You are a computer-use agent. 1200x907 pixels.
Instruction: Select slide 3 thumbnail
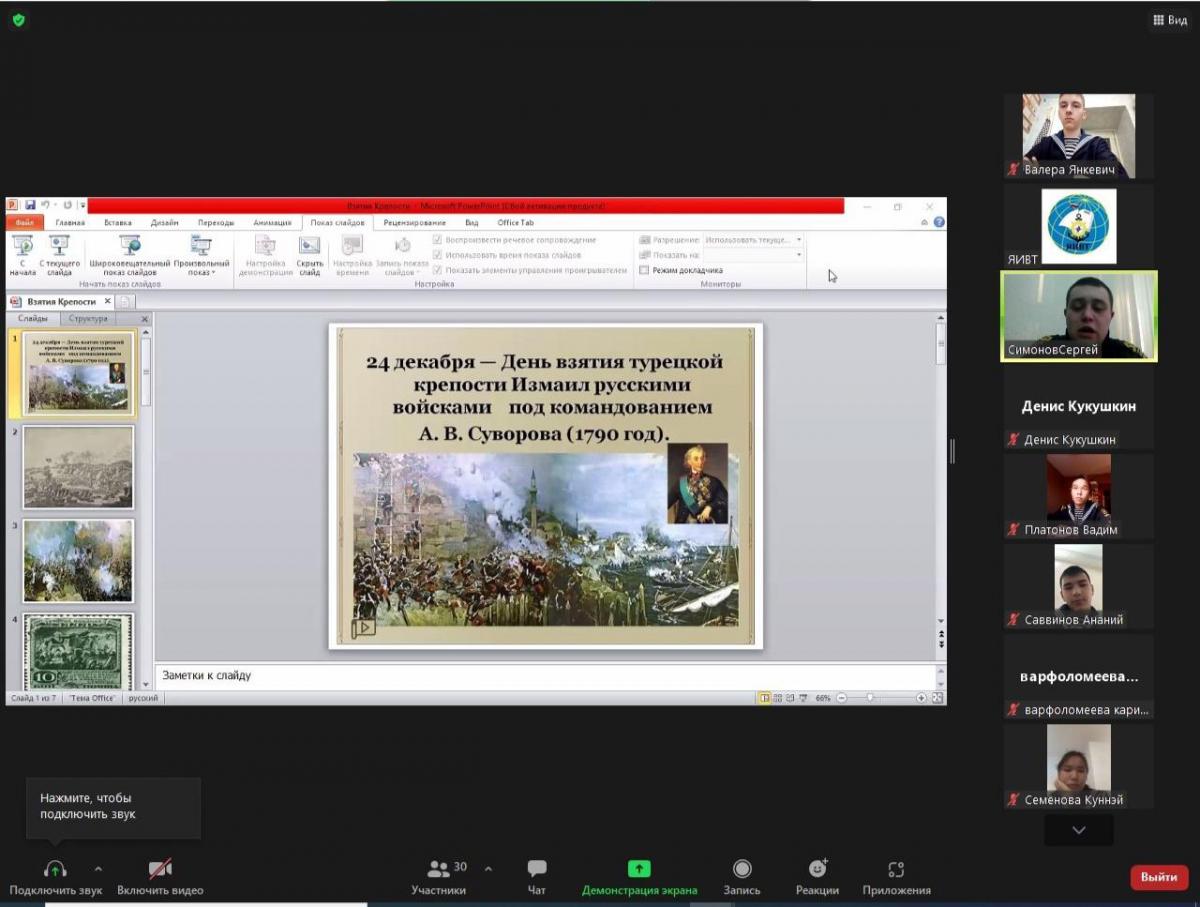(78, 560)
